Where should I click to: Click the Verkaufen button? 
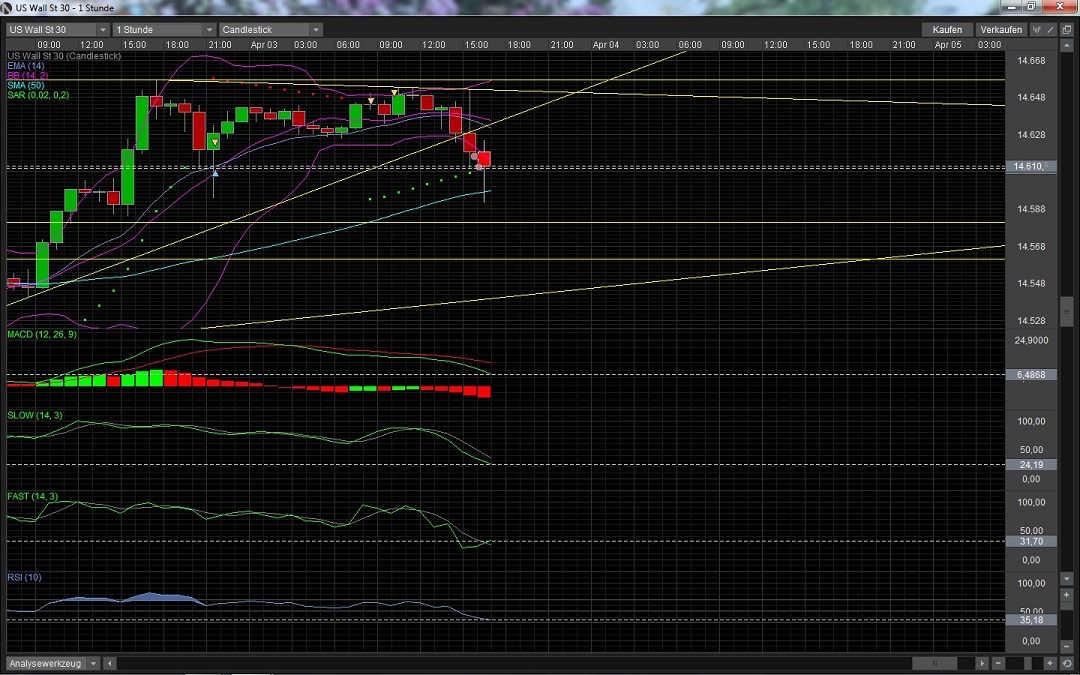(x=1001, y=30)
